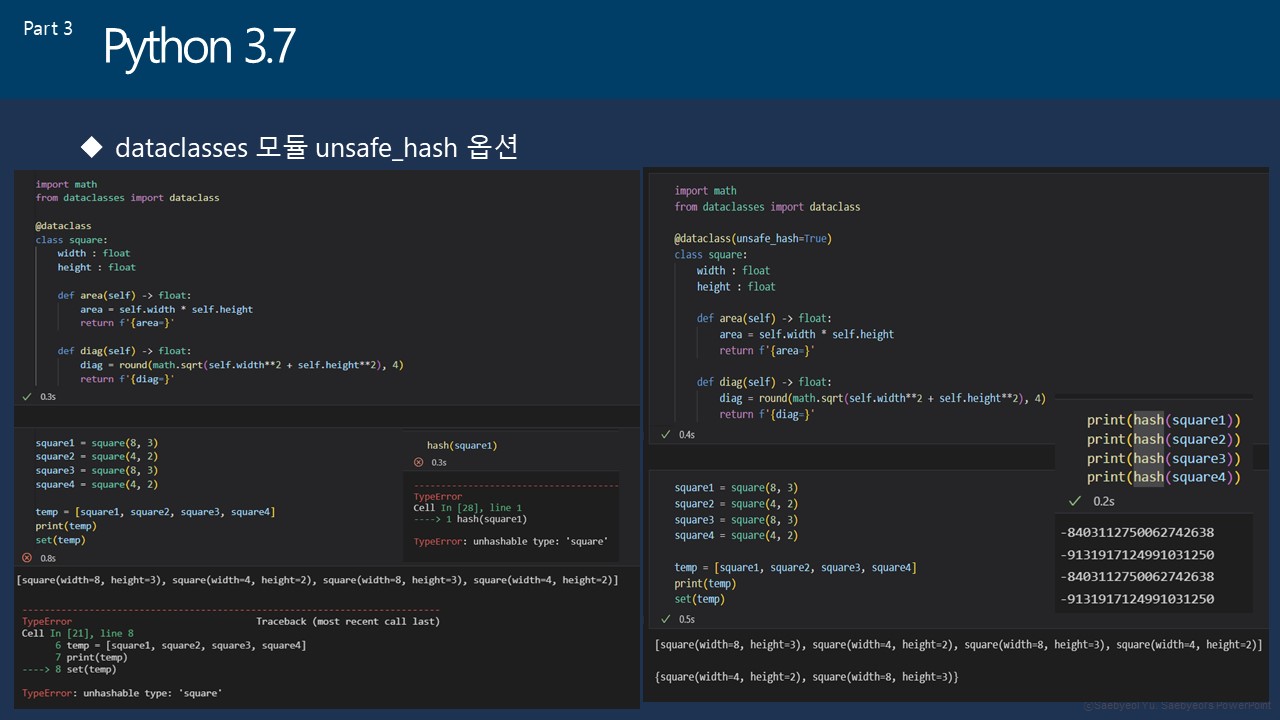Click the "print(hash(square1))" line
This screenshot has height=720, width=1280.
tap(1164, 420)
